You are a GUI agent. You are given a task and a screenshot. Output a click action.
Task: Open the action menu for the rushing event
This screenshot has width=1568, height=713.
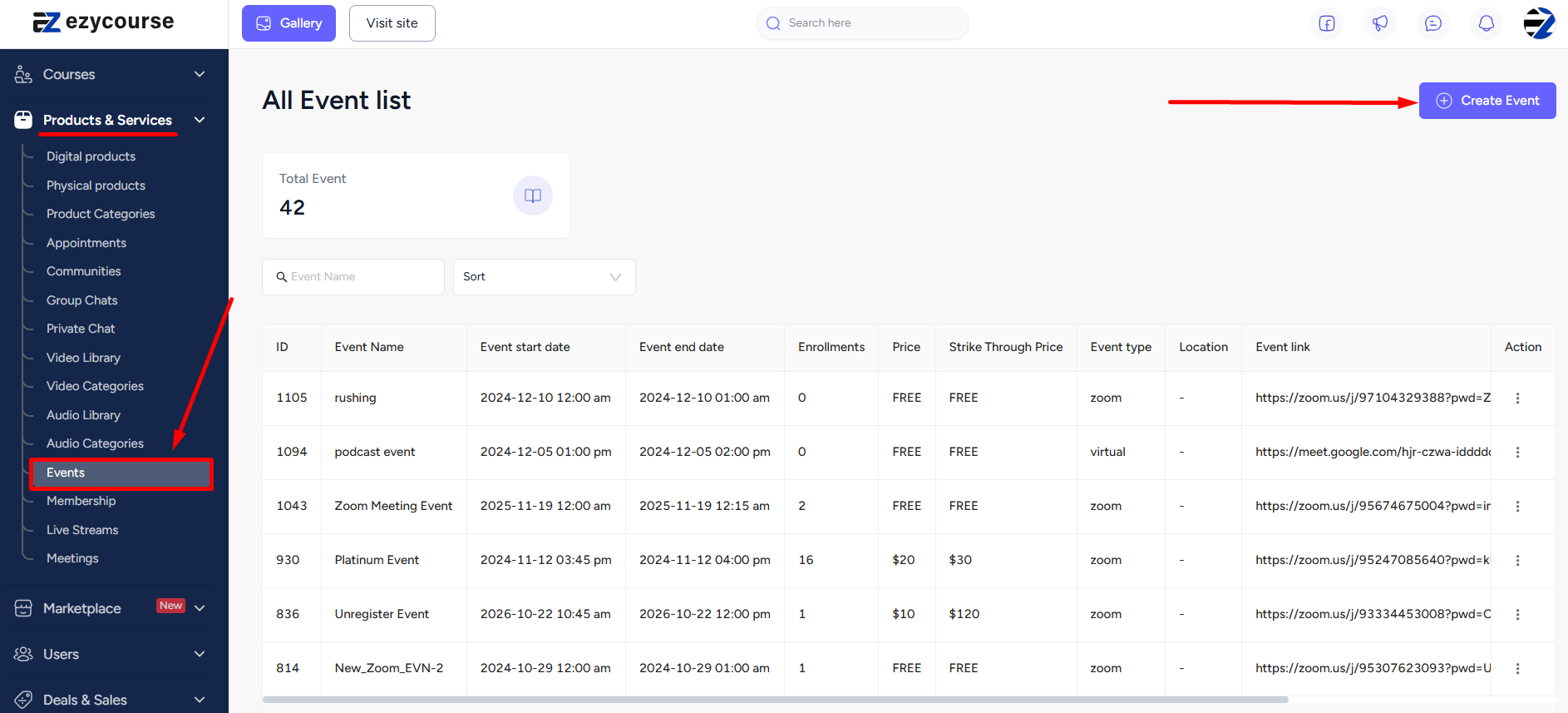1517,398
